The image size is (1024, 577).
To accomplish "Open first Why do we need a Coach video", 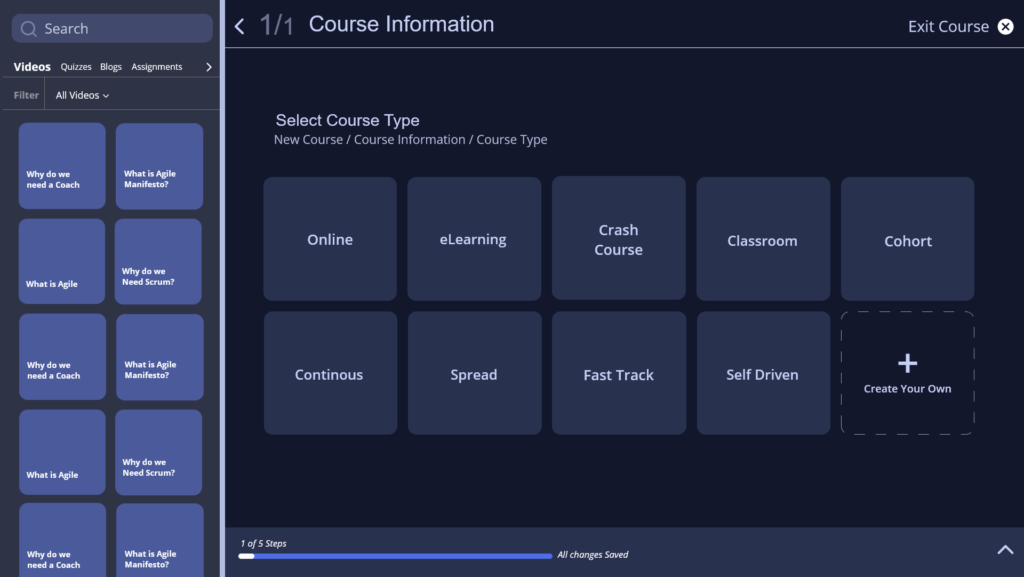I will 62,166.
